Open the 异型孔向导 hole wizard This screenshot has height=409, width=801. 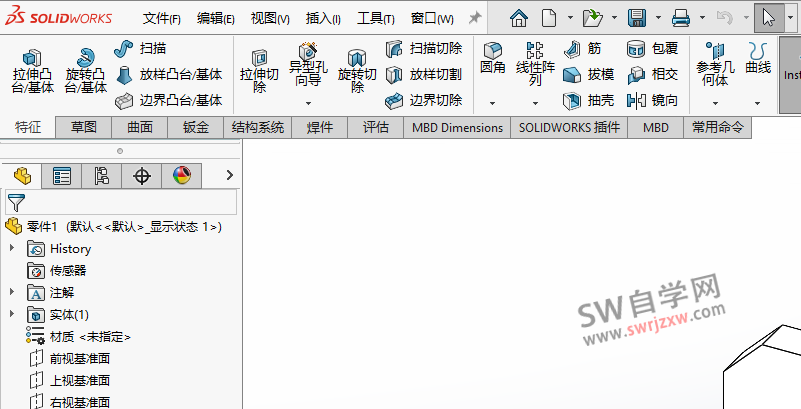(x=308, y=65)
